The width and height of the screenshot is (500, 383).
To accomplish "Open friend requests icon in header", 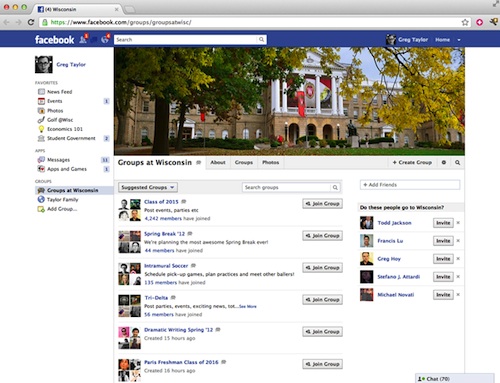I will tap(83, 39).
